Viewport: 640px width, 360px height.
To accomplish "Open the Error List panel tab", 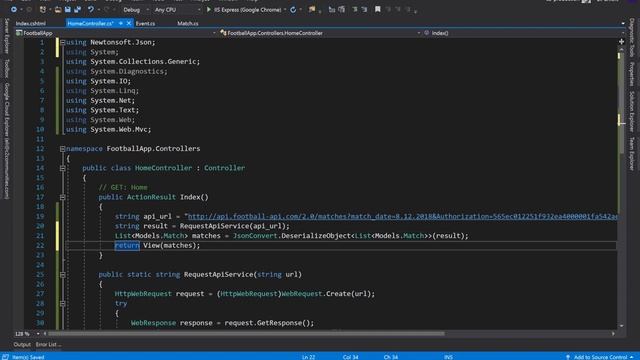I will tap(48, 344).
